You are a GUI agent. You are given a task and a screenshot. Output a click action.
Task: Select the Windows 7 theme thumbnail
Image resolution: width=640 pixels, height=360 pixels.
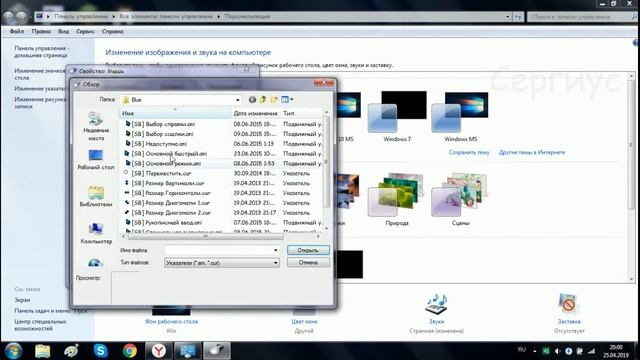397,116
